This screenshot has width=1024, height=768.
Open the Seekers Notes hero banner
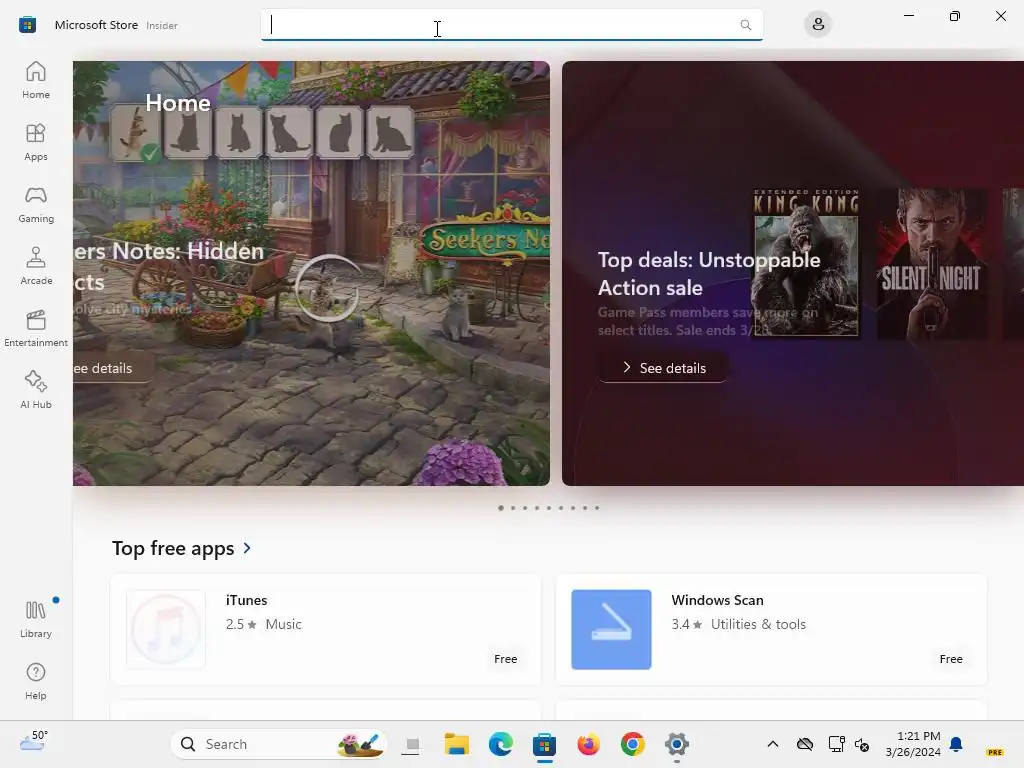pos(312,273)
